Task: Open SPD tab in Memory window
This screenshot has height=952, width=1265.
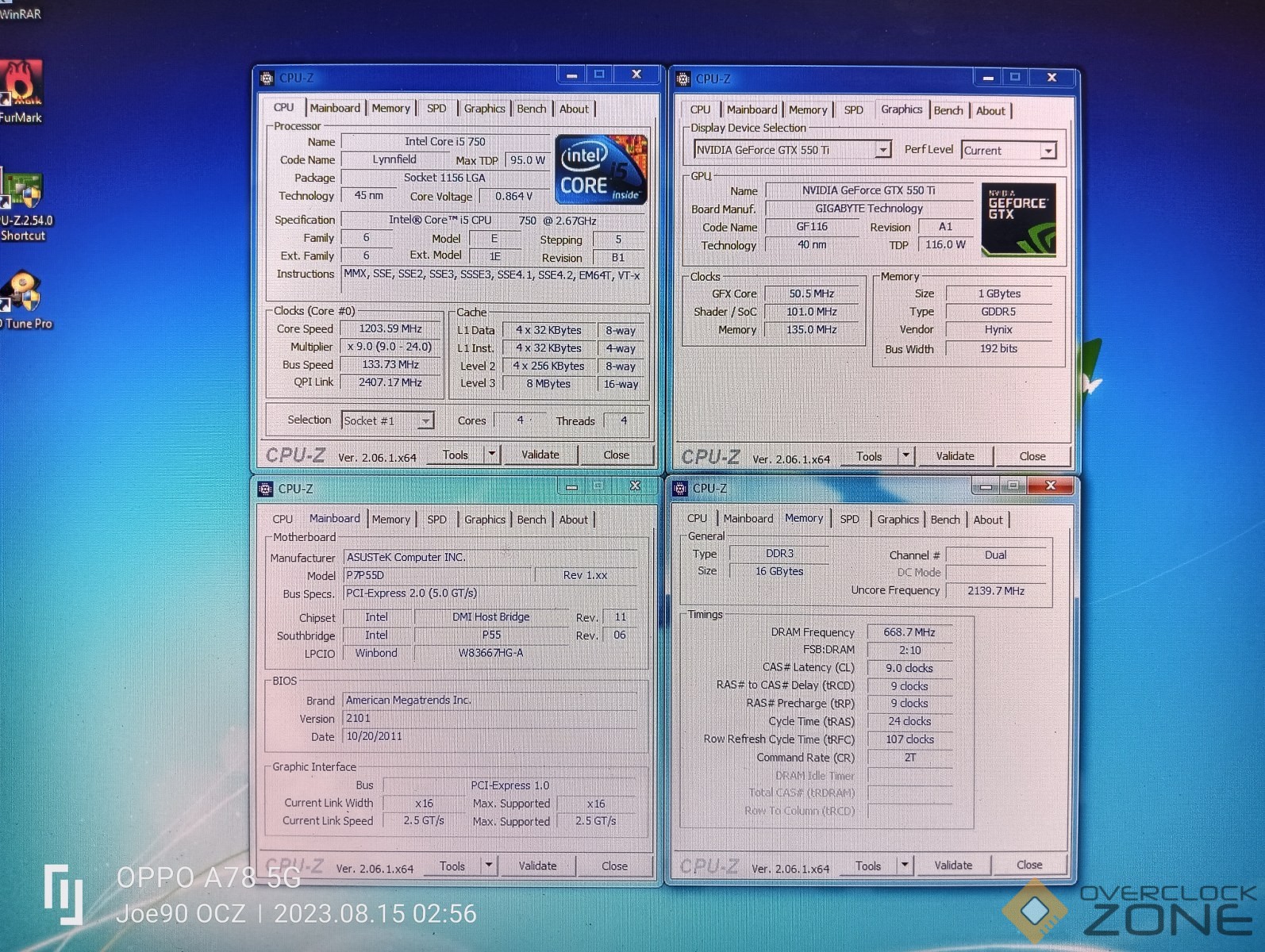Action: pyautogui.click(x=849, y=519)
